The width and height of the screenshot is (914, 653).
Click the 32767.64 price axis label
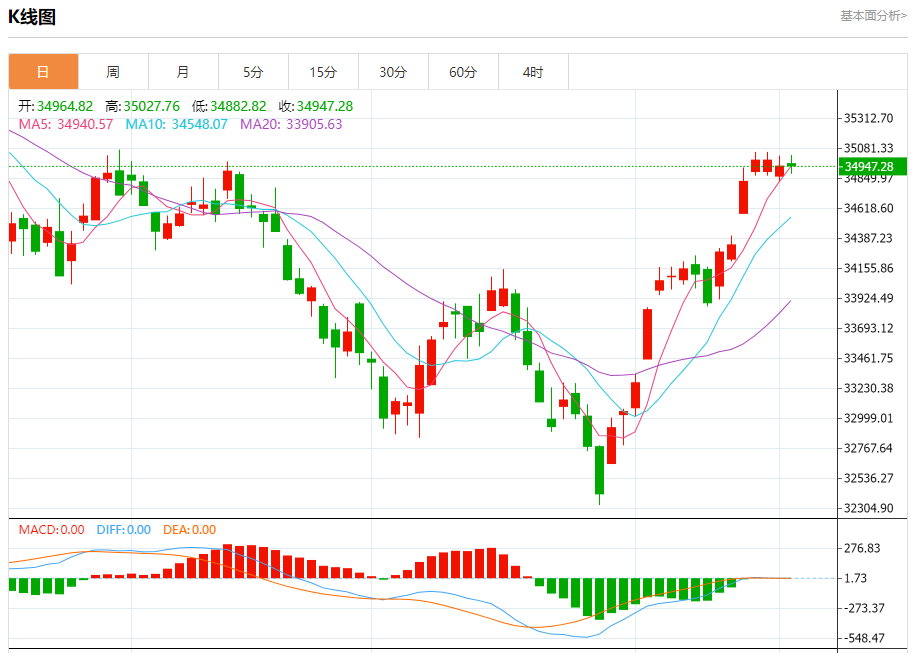tap(869, 448)
